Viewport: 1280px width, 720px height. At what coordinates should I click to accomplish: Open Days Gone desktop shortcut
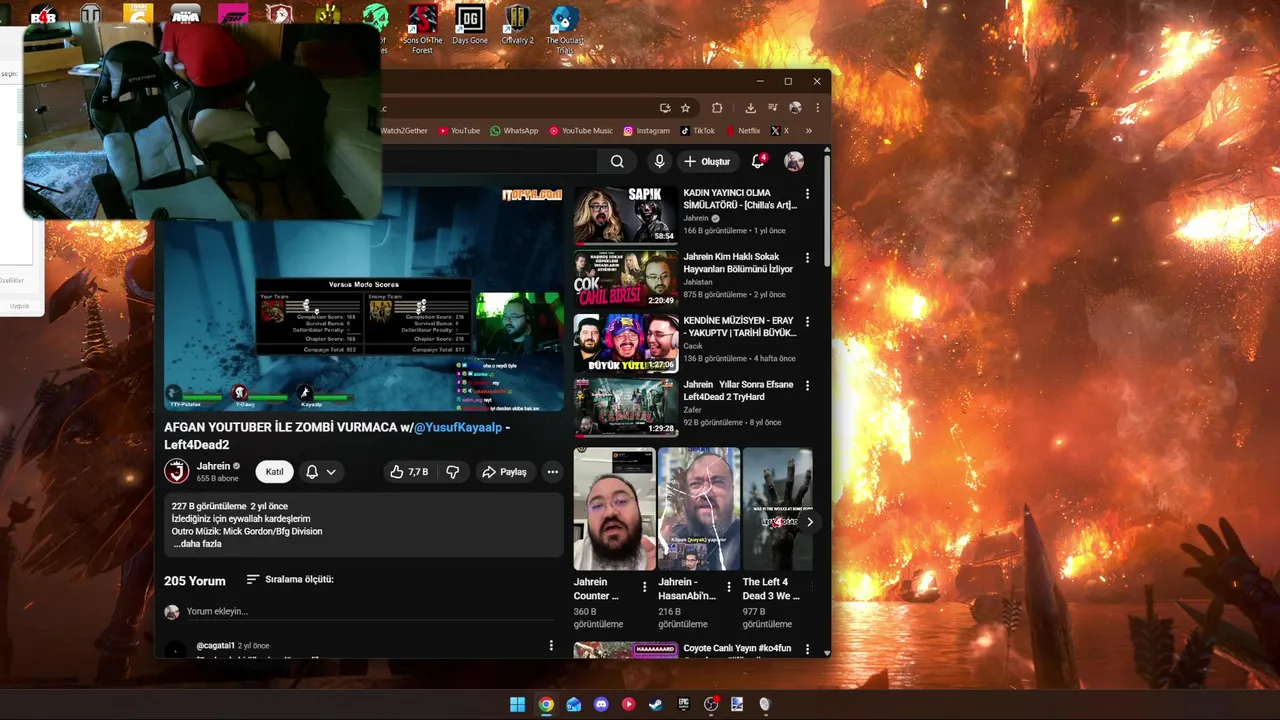(x=469, y=26)
